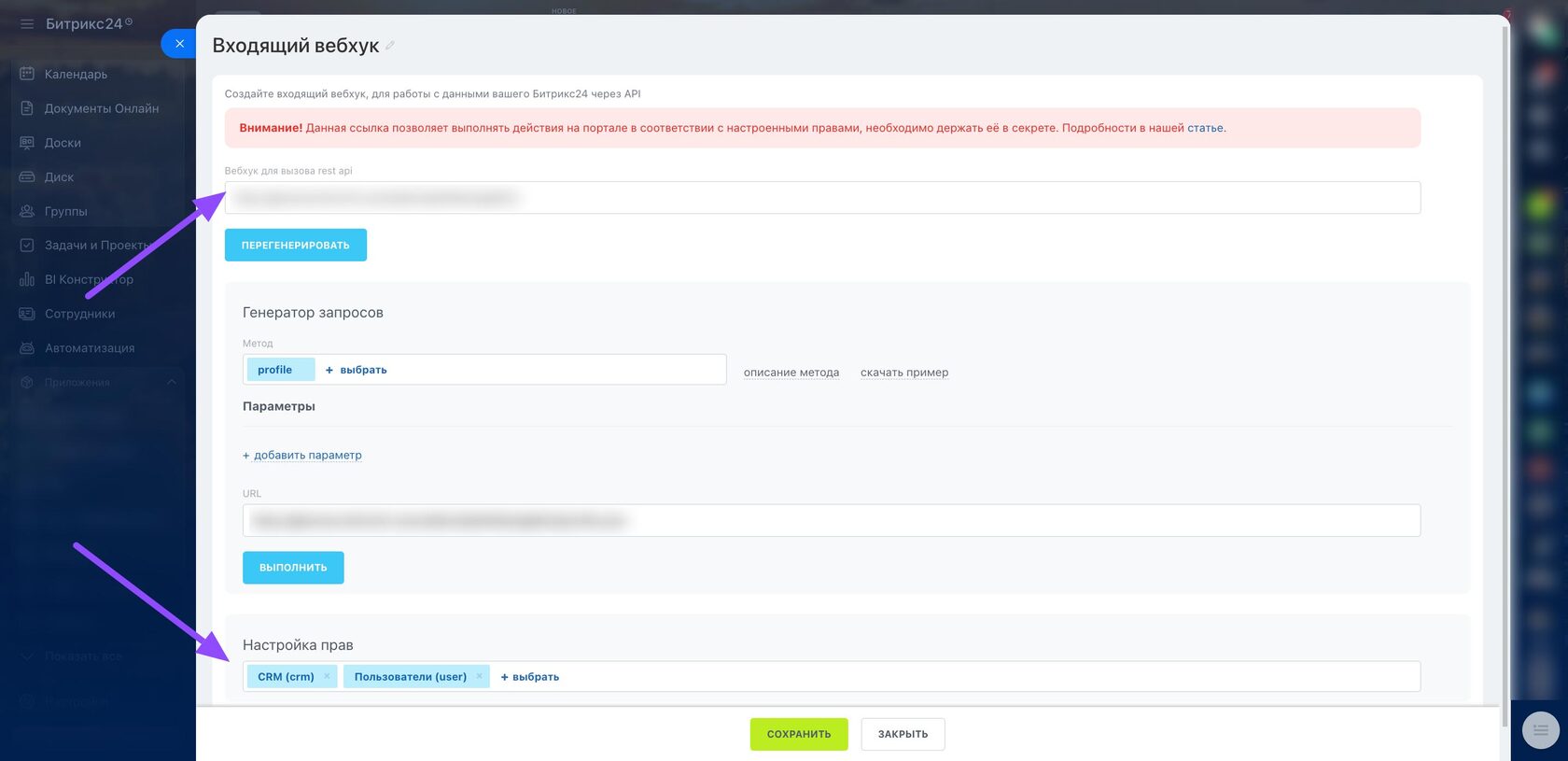Remove the Пользователи (user) permission tag

(479, 677)
